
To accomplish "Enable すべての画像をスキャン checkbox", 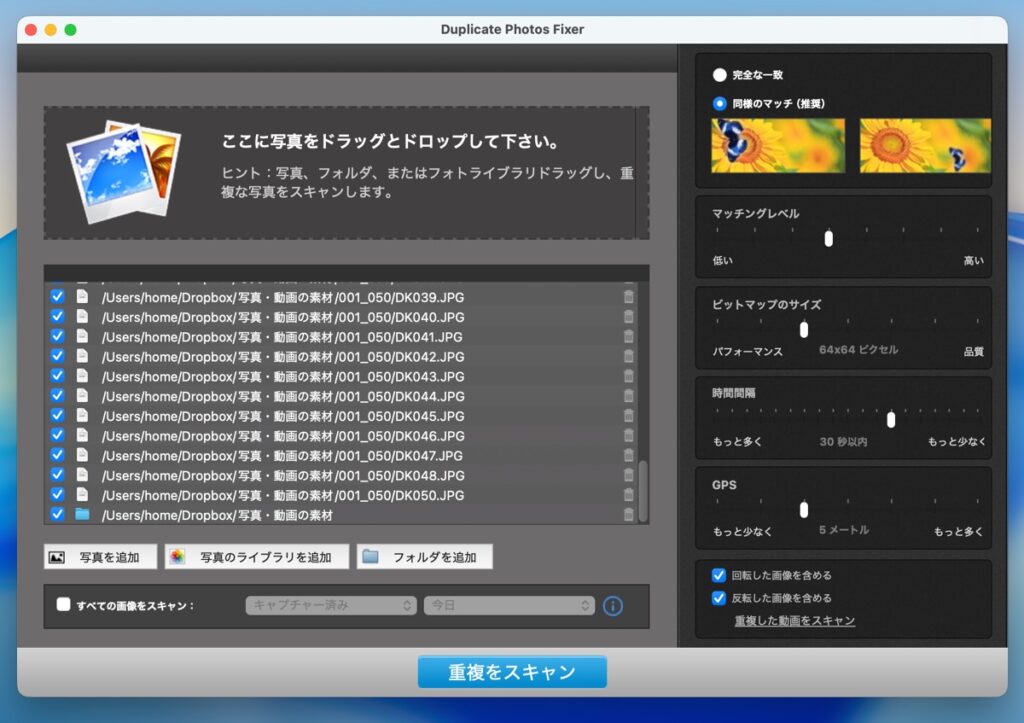I will [64, 605].
